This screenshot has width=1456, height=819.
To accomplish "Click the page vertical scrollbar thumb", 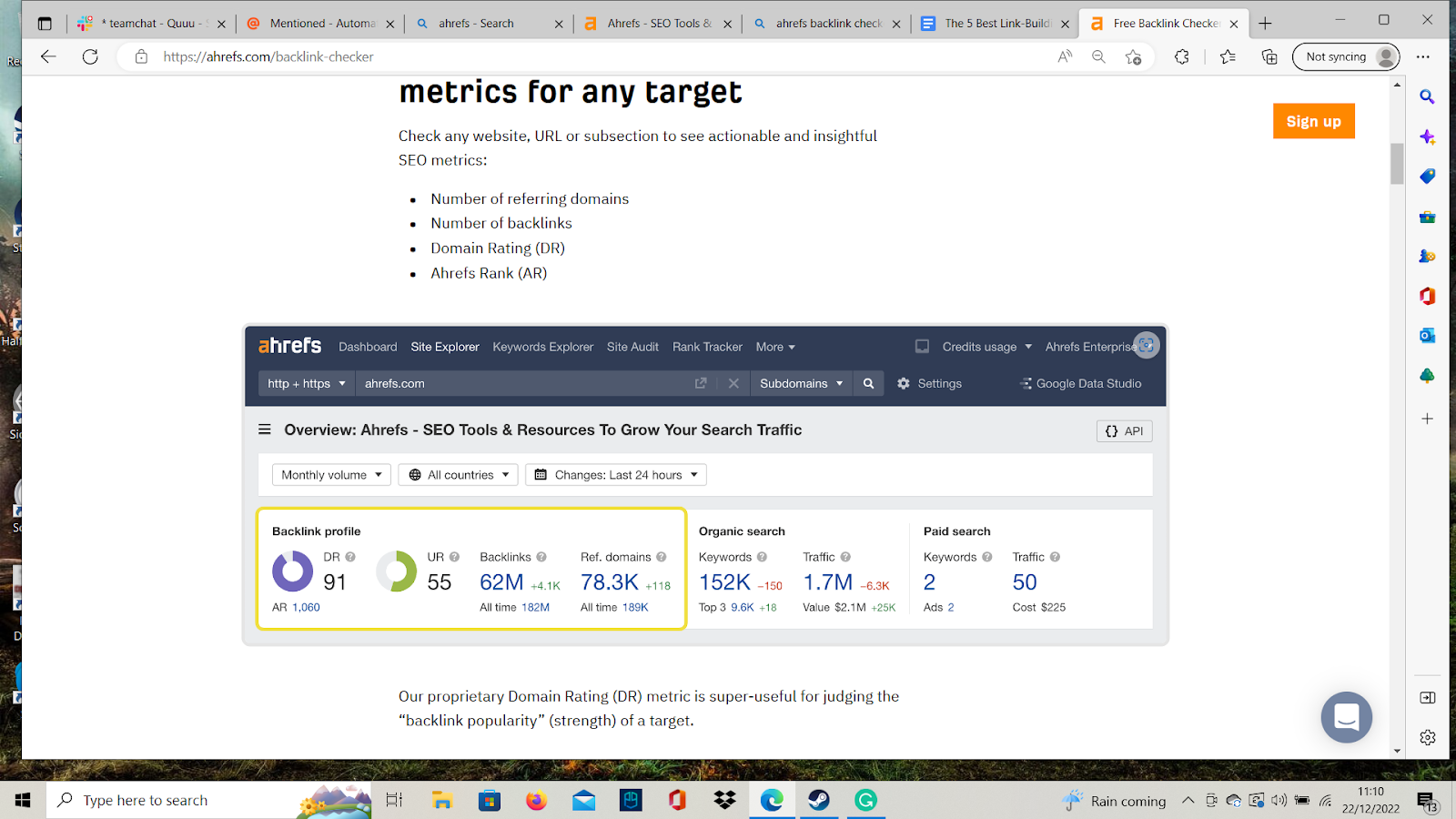I will [x=1397, y=164].
